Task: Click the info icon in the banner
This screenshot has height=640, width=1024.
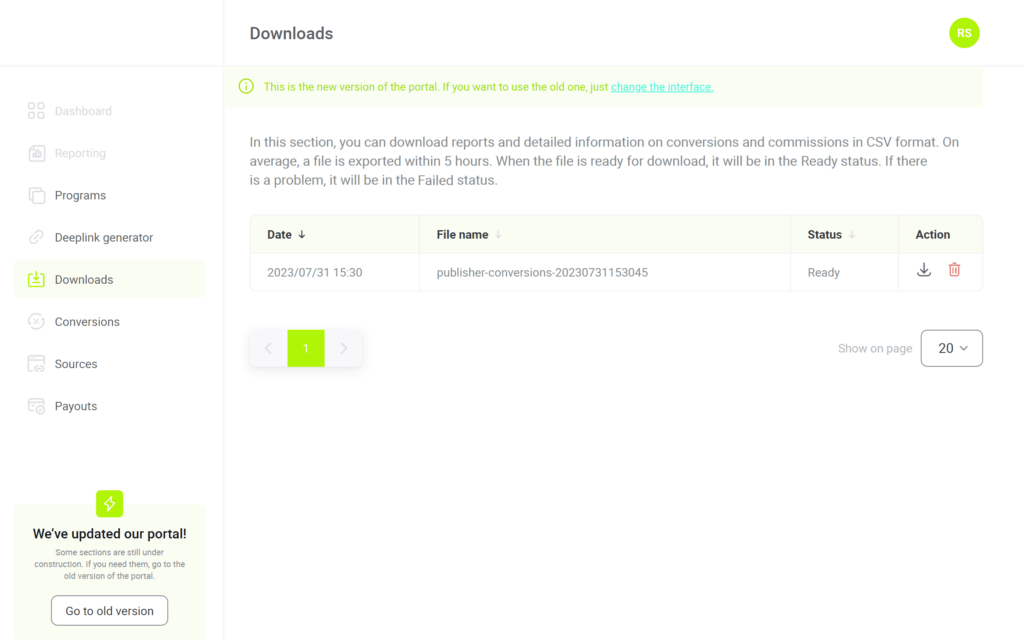Action: 245,87
